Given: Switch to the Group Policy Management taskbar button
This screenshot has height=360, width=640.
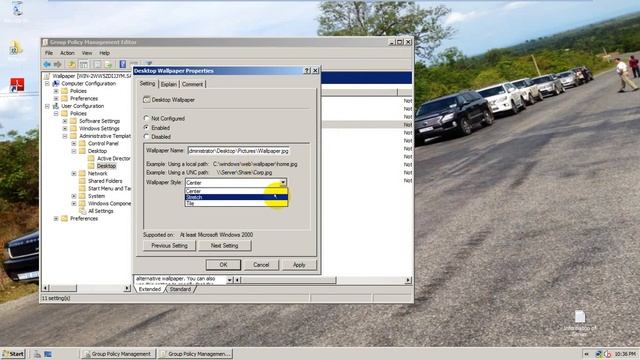Looking at the screenshot, I should (118, 354).
